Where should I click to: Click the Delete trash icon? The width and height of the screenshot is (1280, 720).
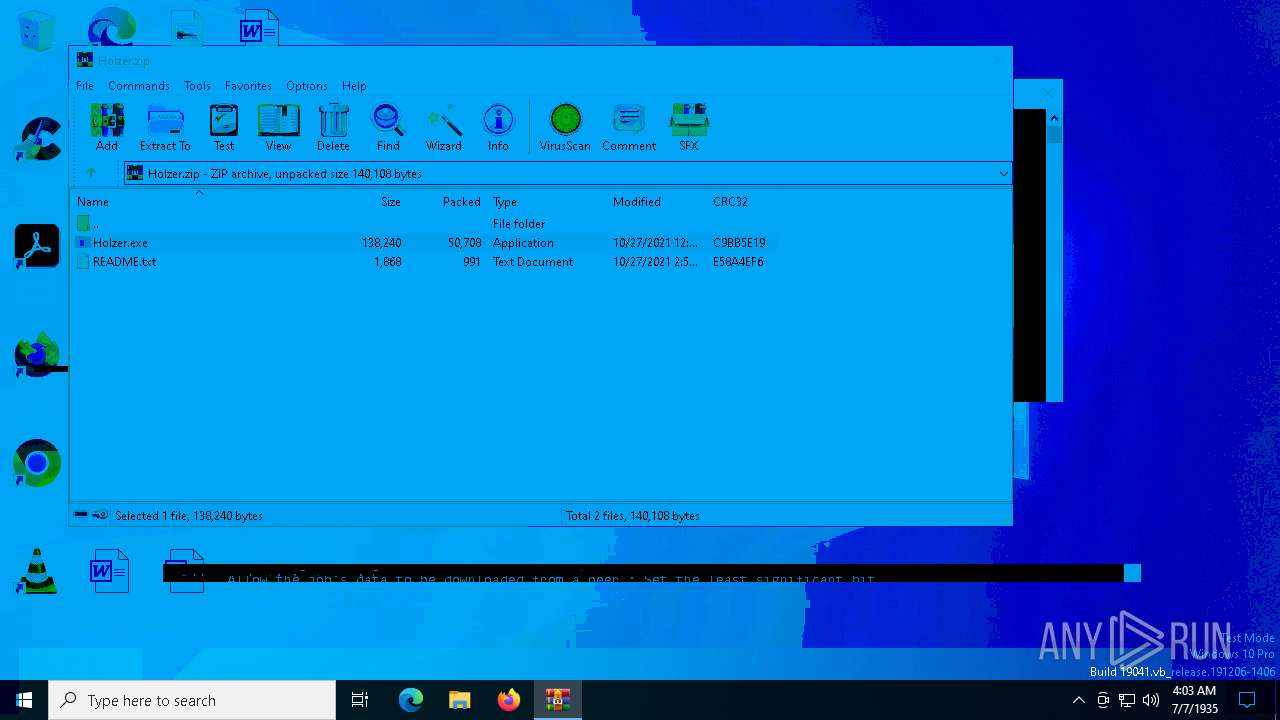[333, 126]
